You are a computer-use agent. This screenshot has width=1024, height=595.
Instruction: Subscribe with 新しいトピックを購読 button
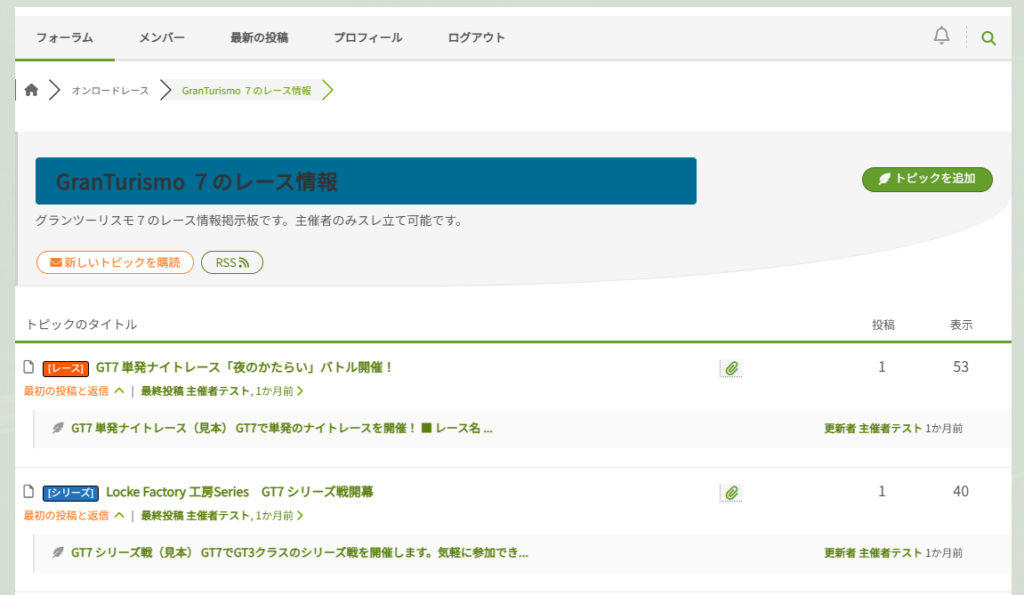click(x=115, y=262)
